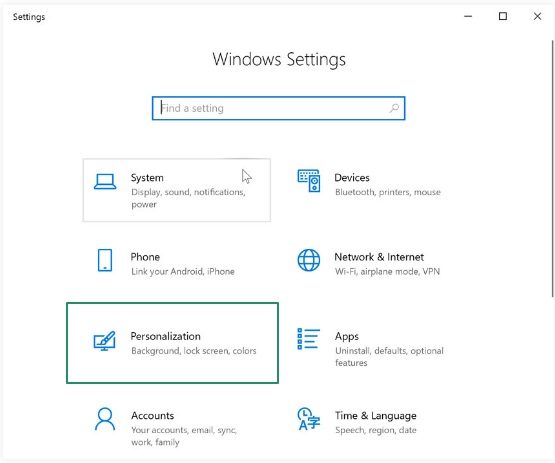
Task: Open the Network & Internet globe icon
Action: click(x=309, y=260)
